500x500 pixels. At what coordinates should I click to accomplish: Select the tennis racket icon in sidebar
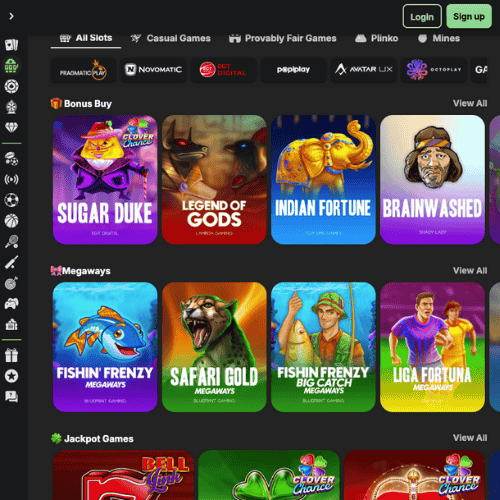click(11, 241)
